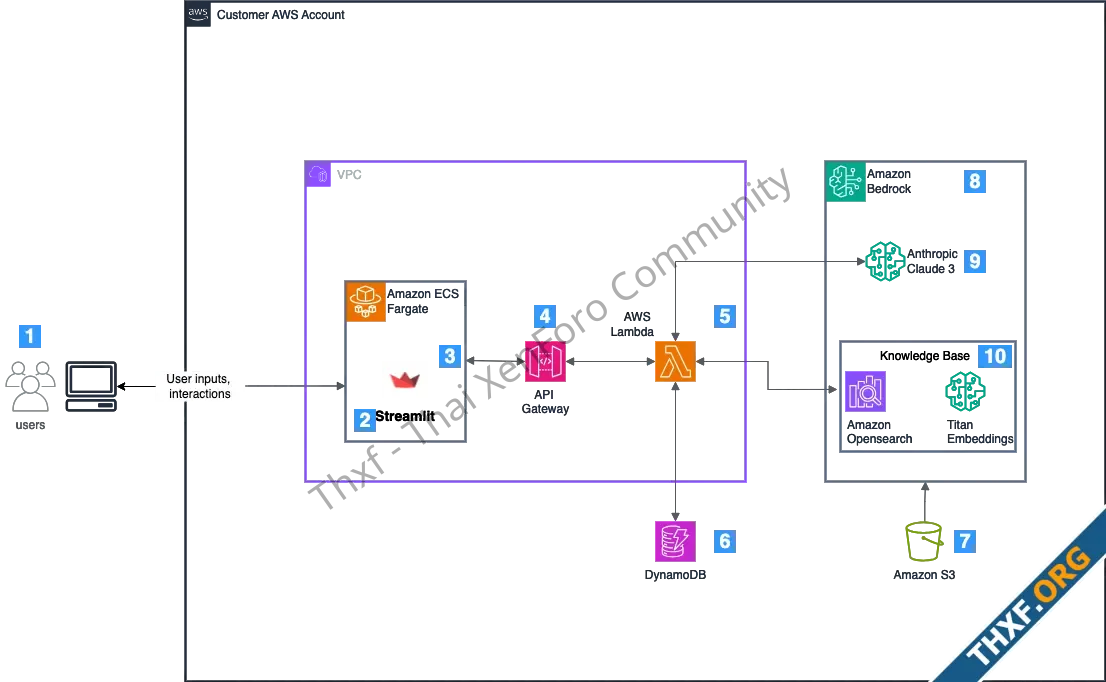This screenshot has height=682, width=1106.
Task: Select the pink API Gateway icon
Action: pos(545,362)
